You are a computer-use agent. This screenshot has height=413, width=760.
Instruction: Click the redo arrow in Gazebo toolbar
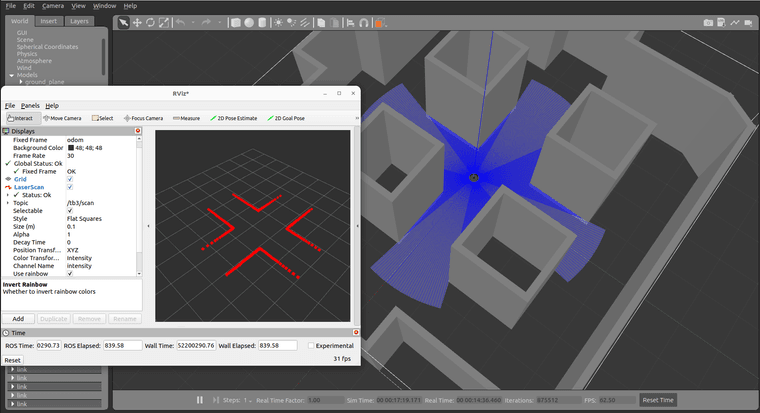click(x=206, y=22)
